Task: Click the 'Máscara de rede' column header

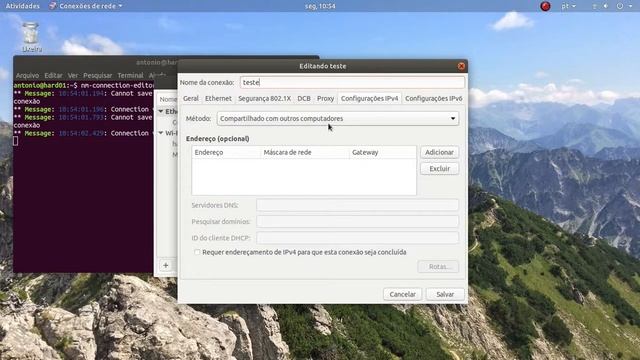Action: coord(305,152)
